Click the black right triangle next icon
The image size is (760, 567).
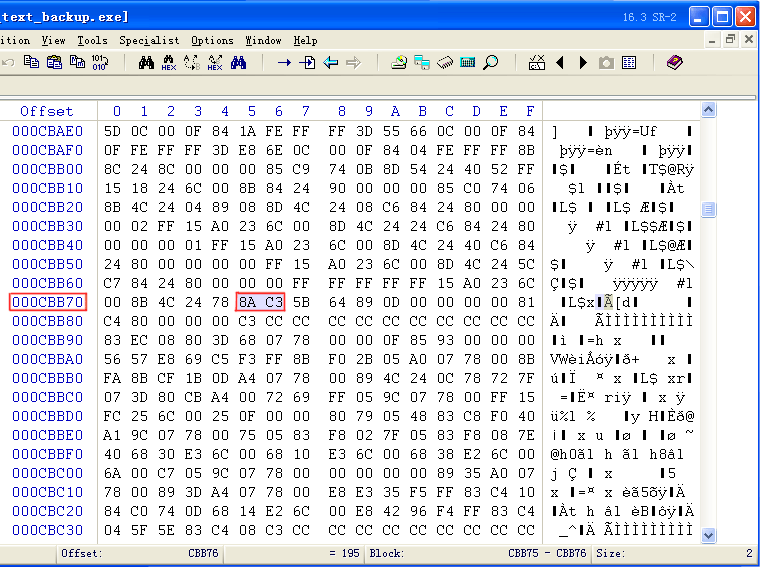coord(583,63)
